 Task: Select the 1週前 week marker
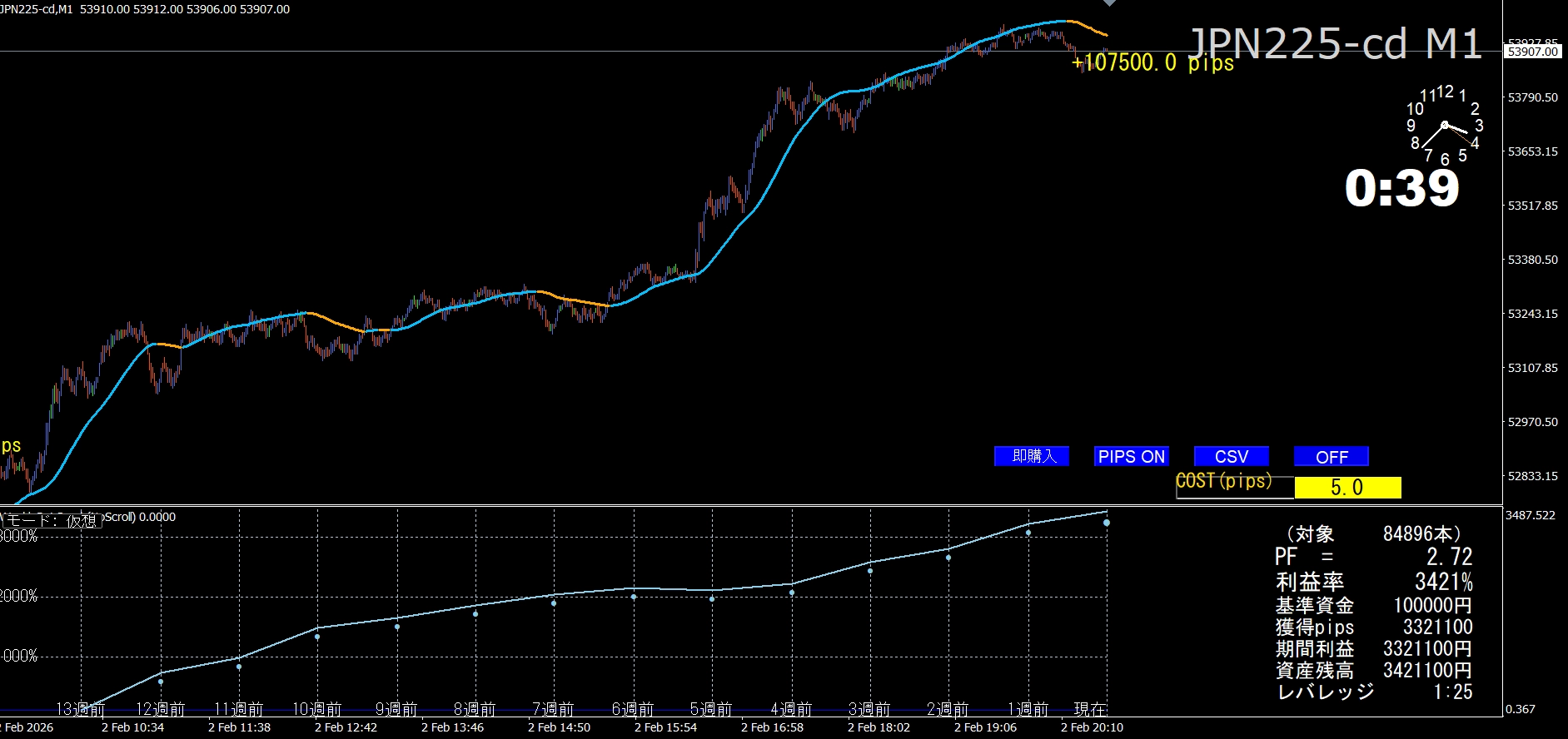coord(1028,709)
